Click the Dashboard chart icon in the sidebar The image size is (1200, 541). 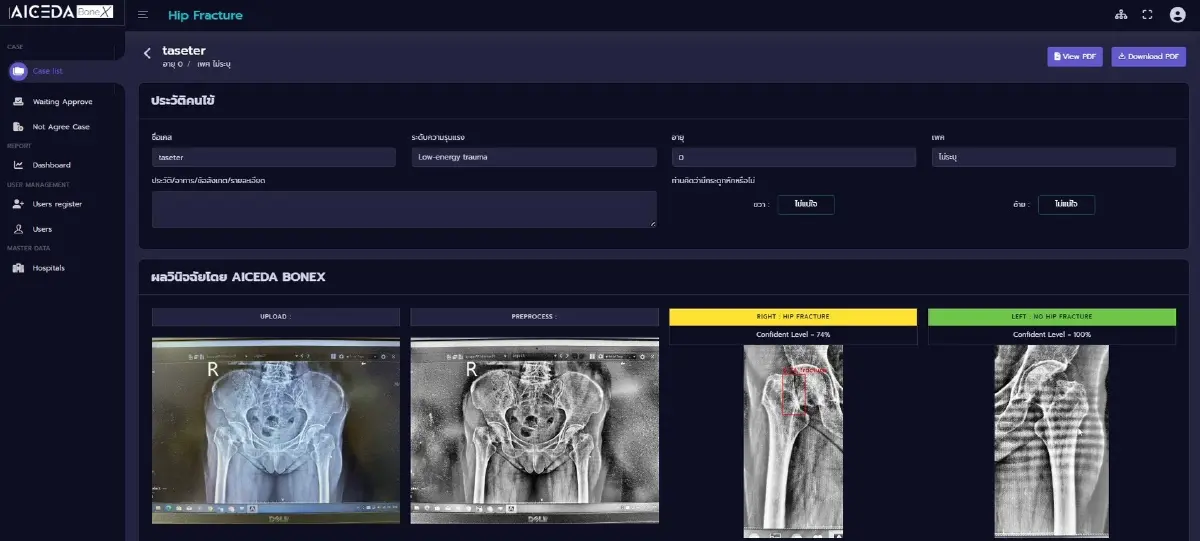point(18,165)
